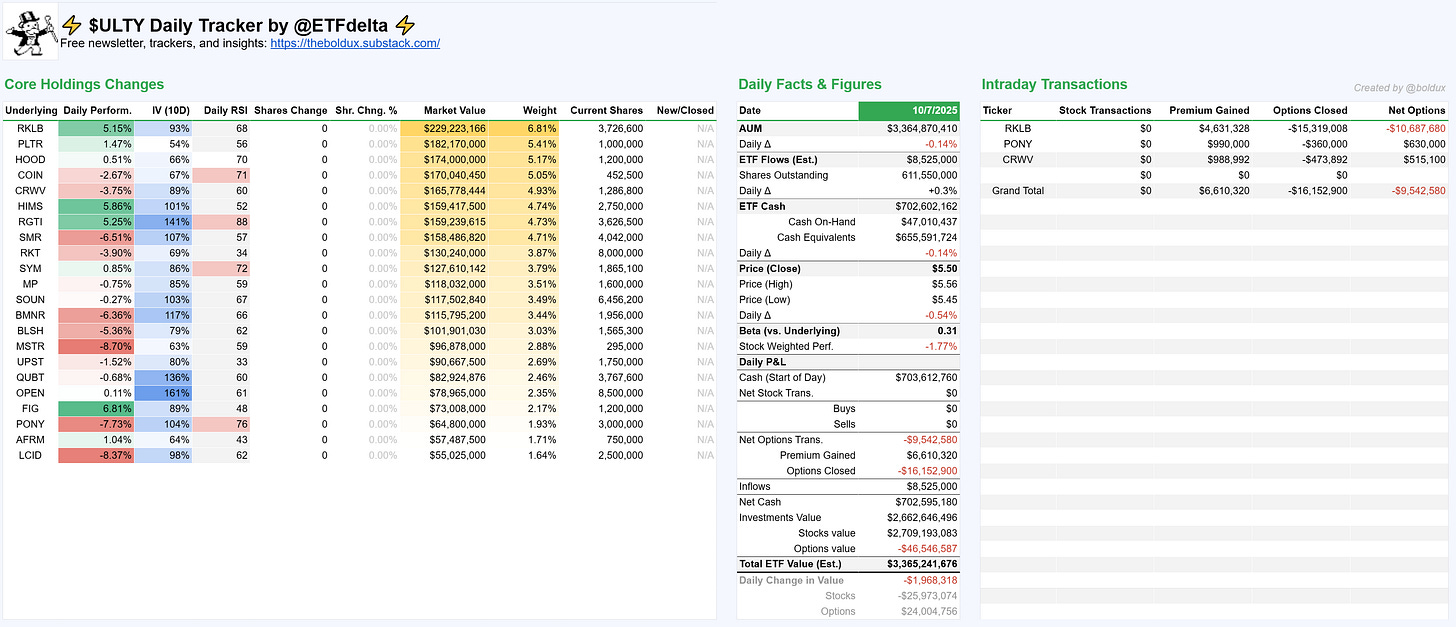The height and width of the screenshot is (627, 1456).
Task: Click SMR market value $158,486,820
Action: (443, 238)
